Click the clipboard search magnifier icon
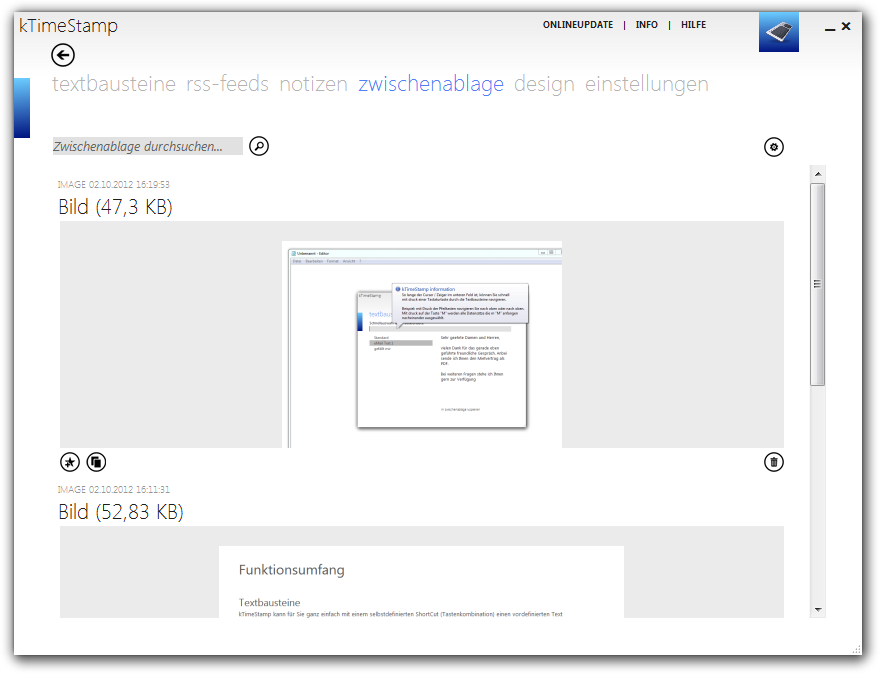The image size is (880, 674). tap(259, 146)
